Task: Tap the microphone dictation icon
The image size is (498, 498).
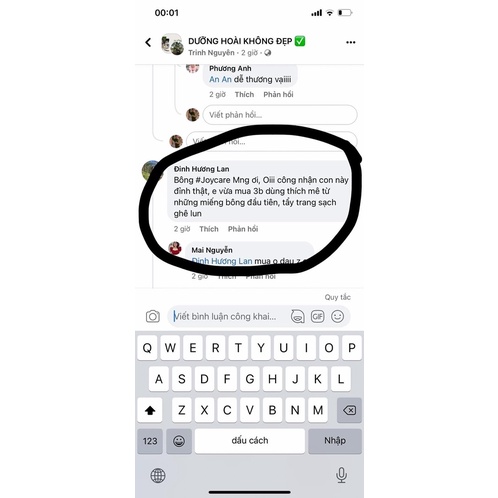Action: [341, 475]
